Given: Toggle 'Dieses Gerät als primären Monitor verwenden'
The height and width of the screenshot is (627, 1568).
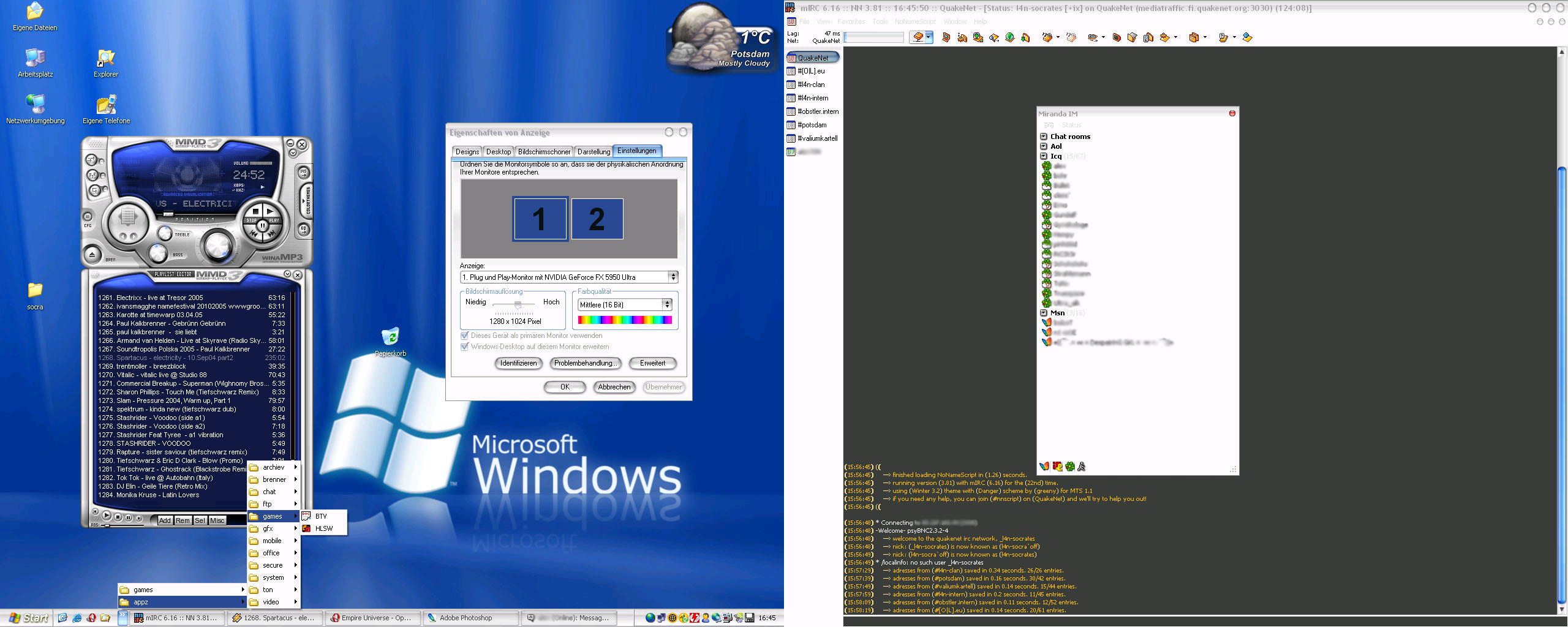Looking at the screenshot, I should point(464,336).
